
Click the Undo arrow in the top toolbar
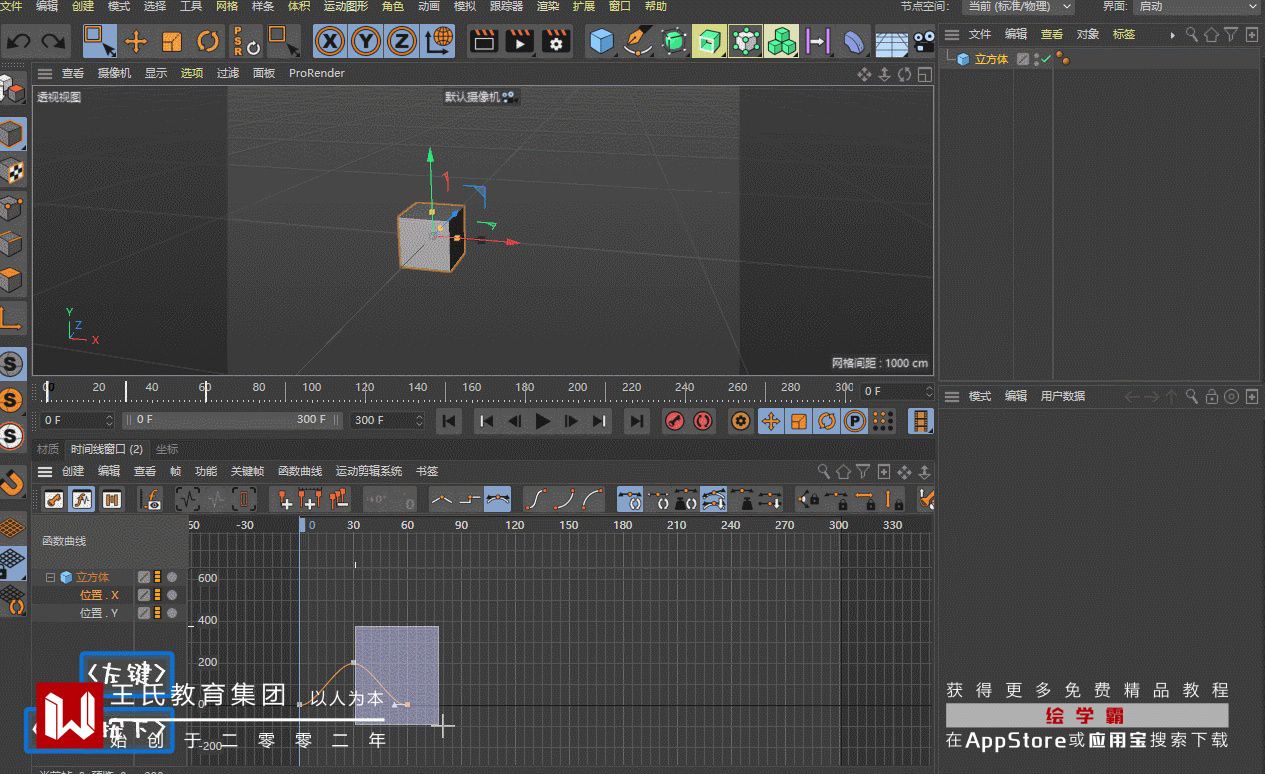click(19, 42)
